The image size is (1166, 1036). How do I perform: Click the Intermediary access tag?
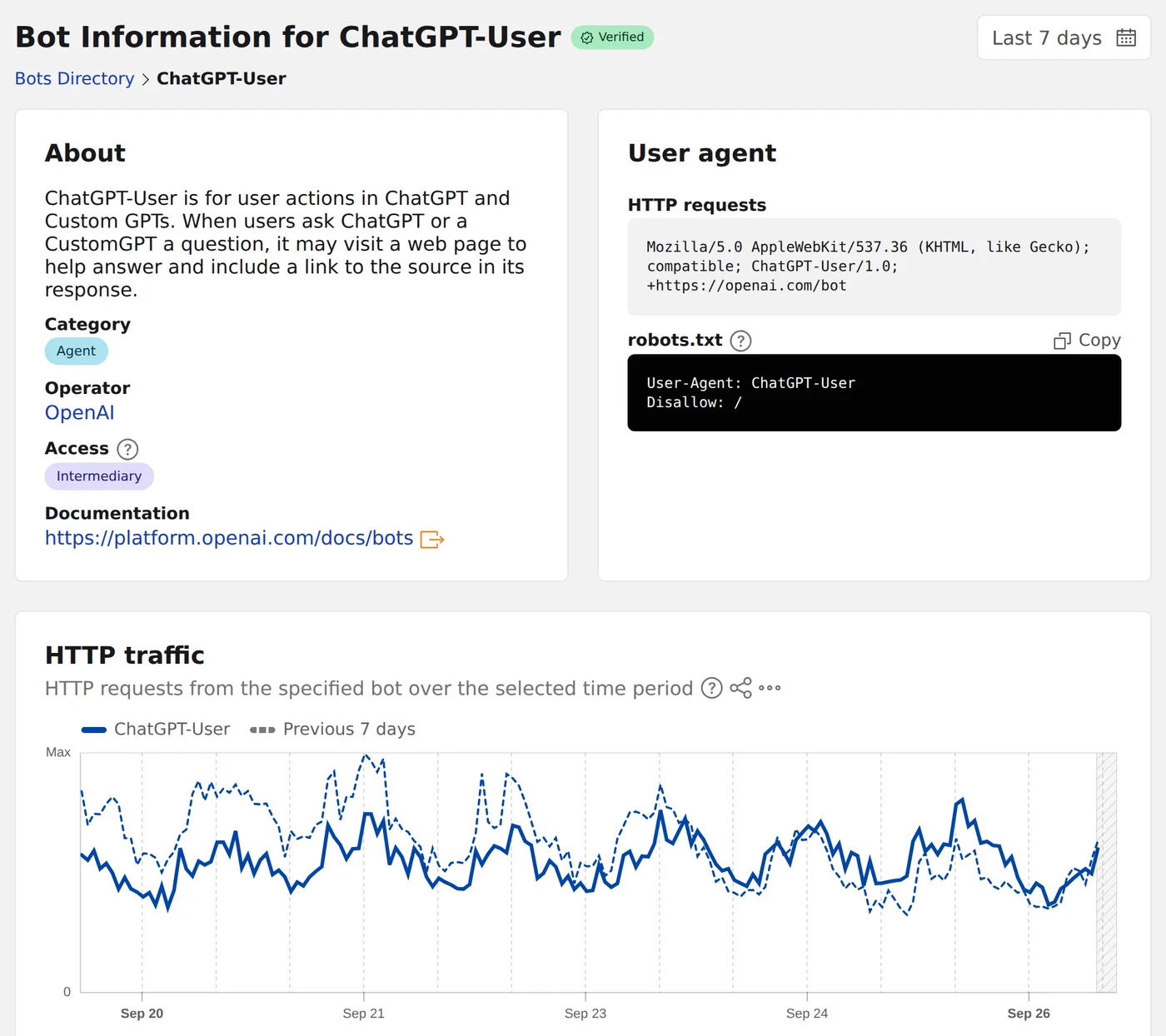coord(99,476)
